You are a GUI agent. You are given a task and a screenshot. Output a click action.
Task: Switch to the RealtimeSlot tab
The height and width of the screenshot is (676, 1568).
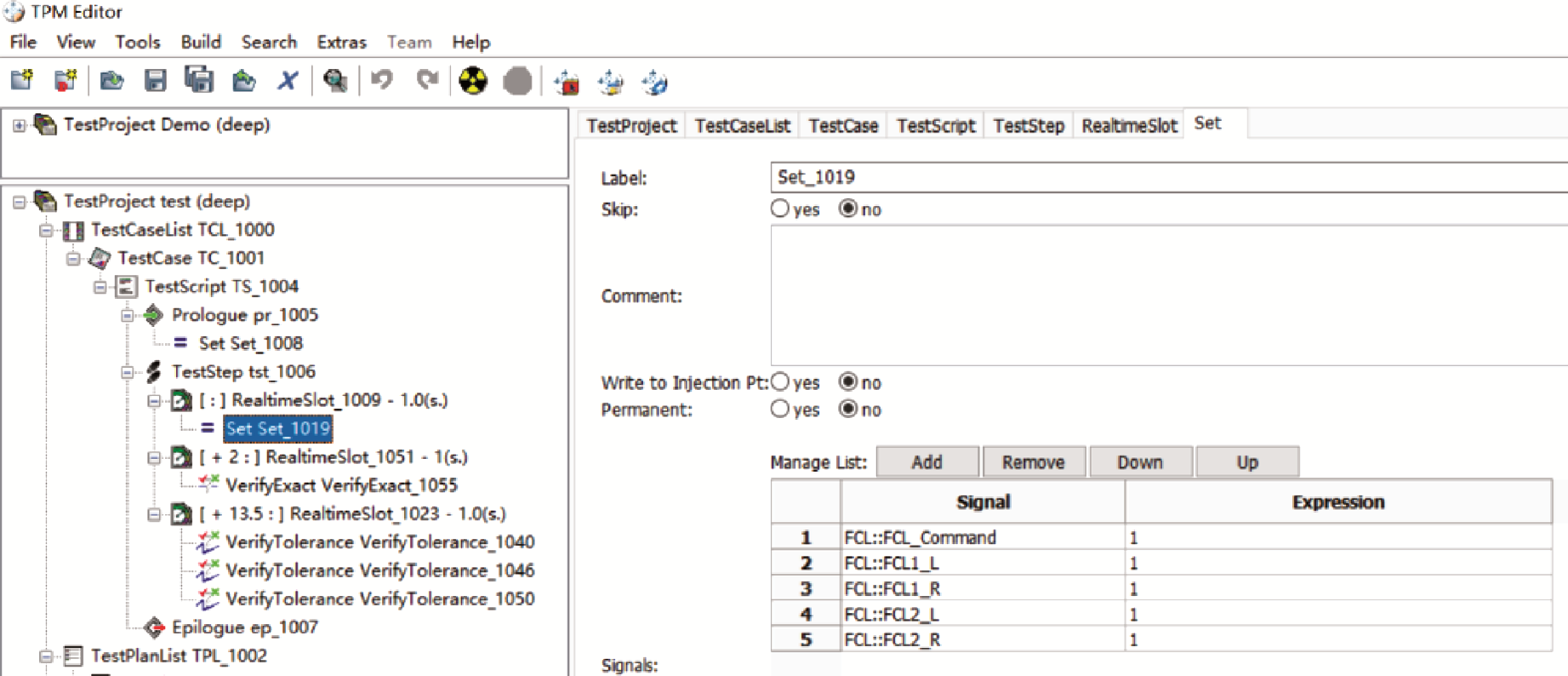point(1129,126)
